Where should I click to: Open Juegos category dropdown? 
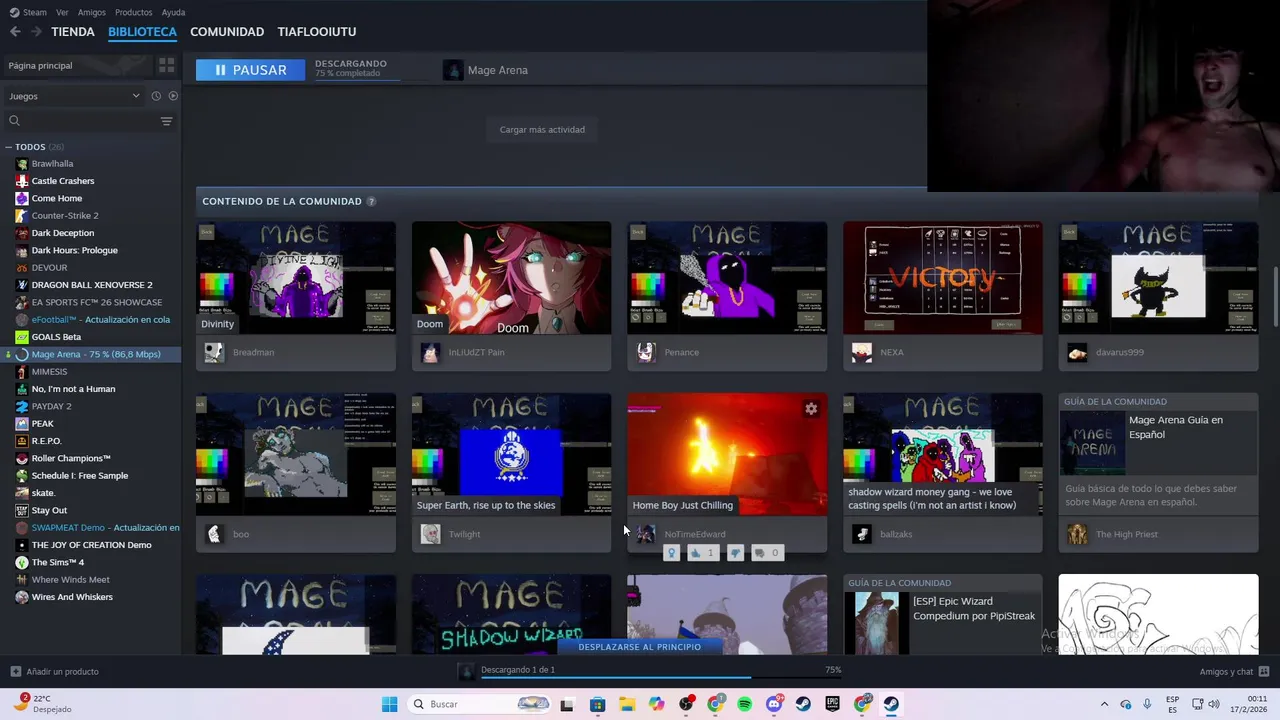click(74, 96)
